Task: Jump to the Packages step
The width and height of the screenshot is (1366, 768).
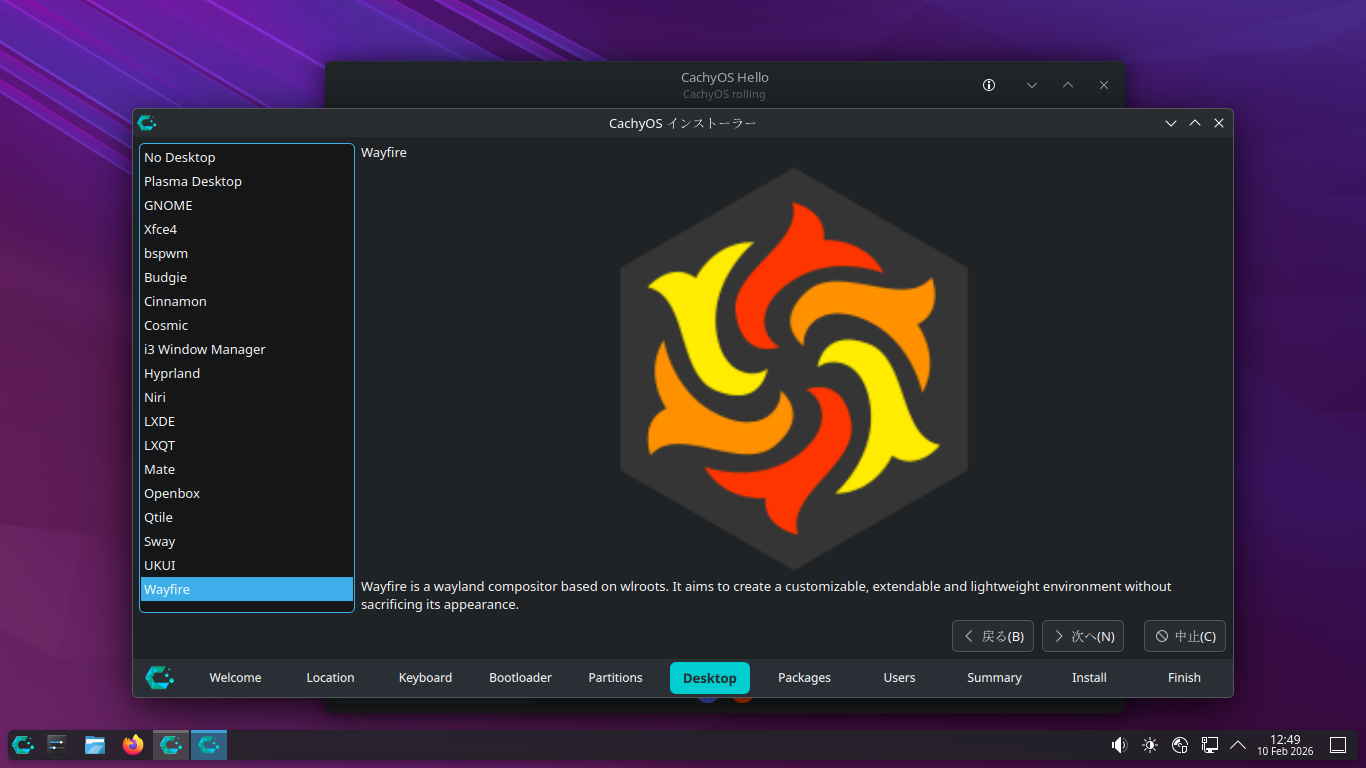Action: pos(804,678)
